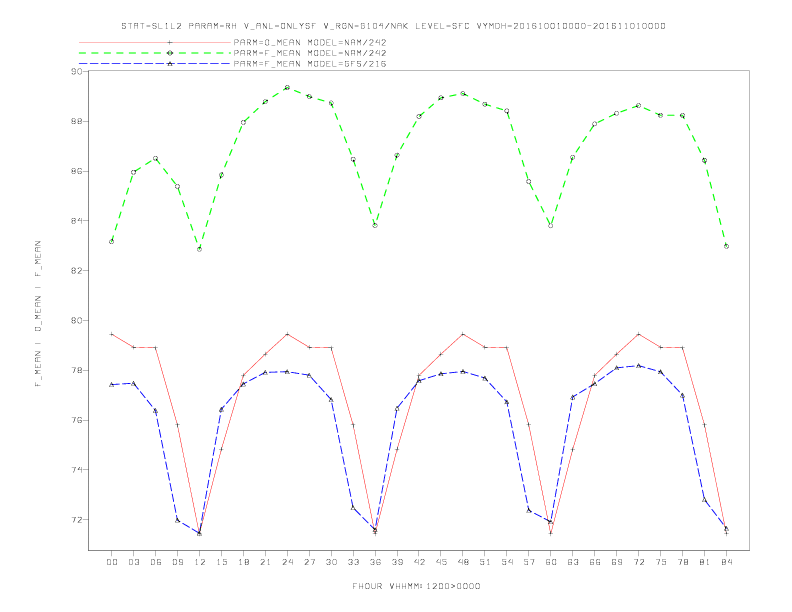Click the chart title starting with STAT=SL1L2
This screenshot has height=612, width=792.
tap(393, 26)
